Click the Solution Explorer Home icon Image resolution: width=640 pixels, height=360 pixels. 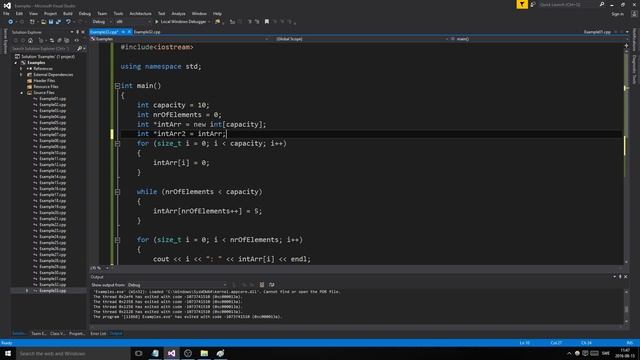point(30,40)
